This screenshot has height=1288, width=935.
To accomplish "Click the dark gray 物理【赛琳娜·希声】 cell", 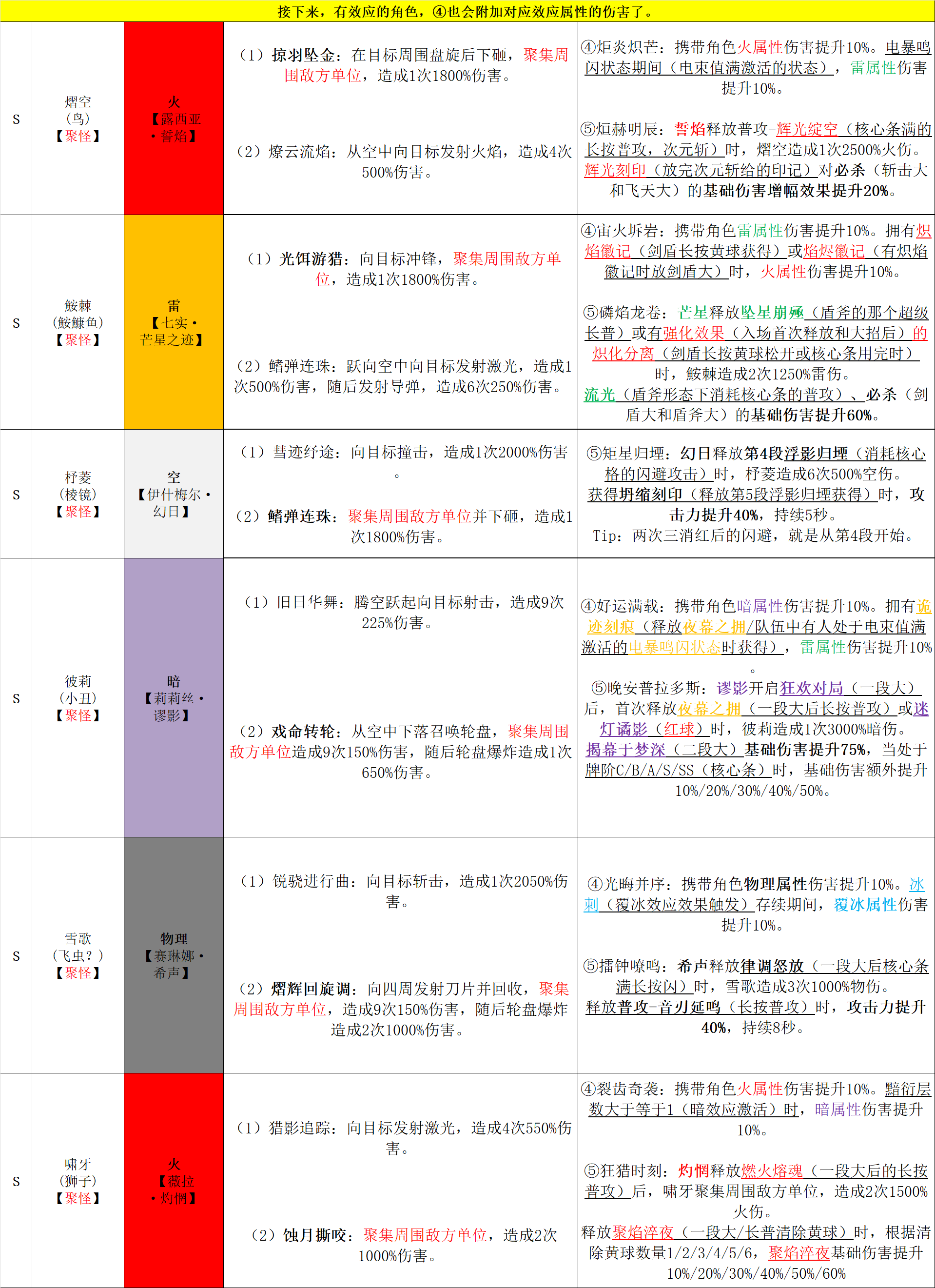I will click(x=174, y=955).
